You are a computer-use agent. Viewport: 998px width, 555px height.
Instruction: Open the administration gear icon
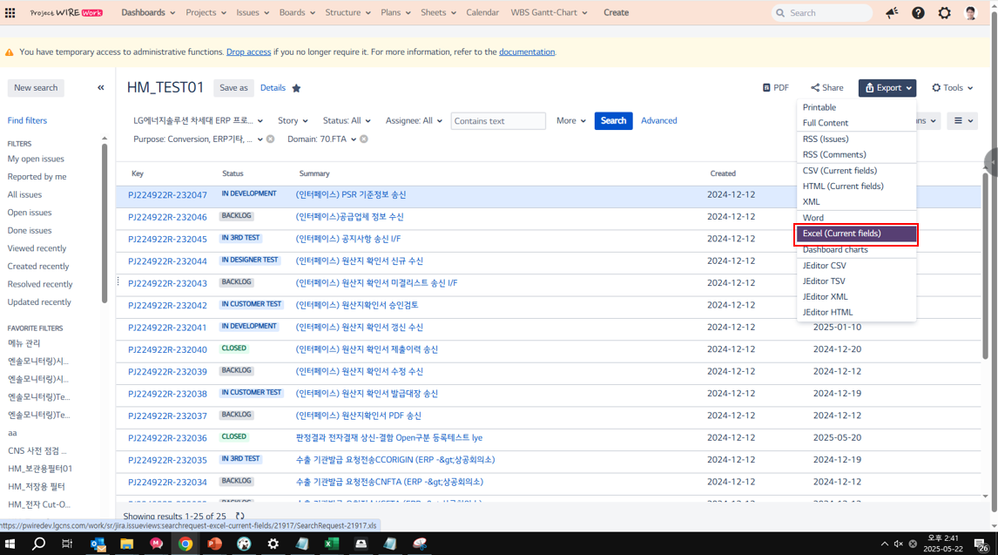945,13
